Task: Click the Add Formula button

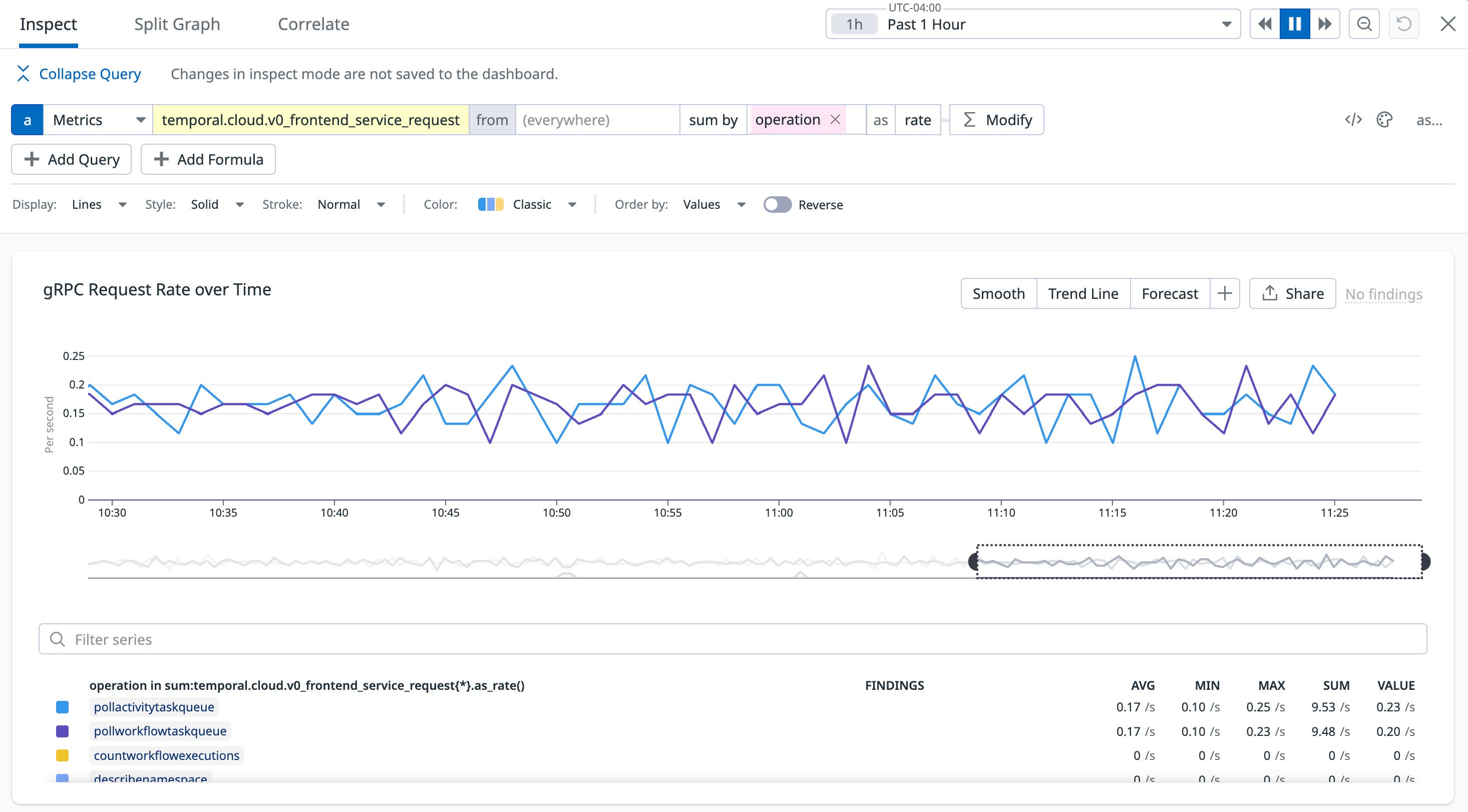Action: pos(207,159)
